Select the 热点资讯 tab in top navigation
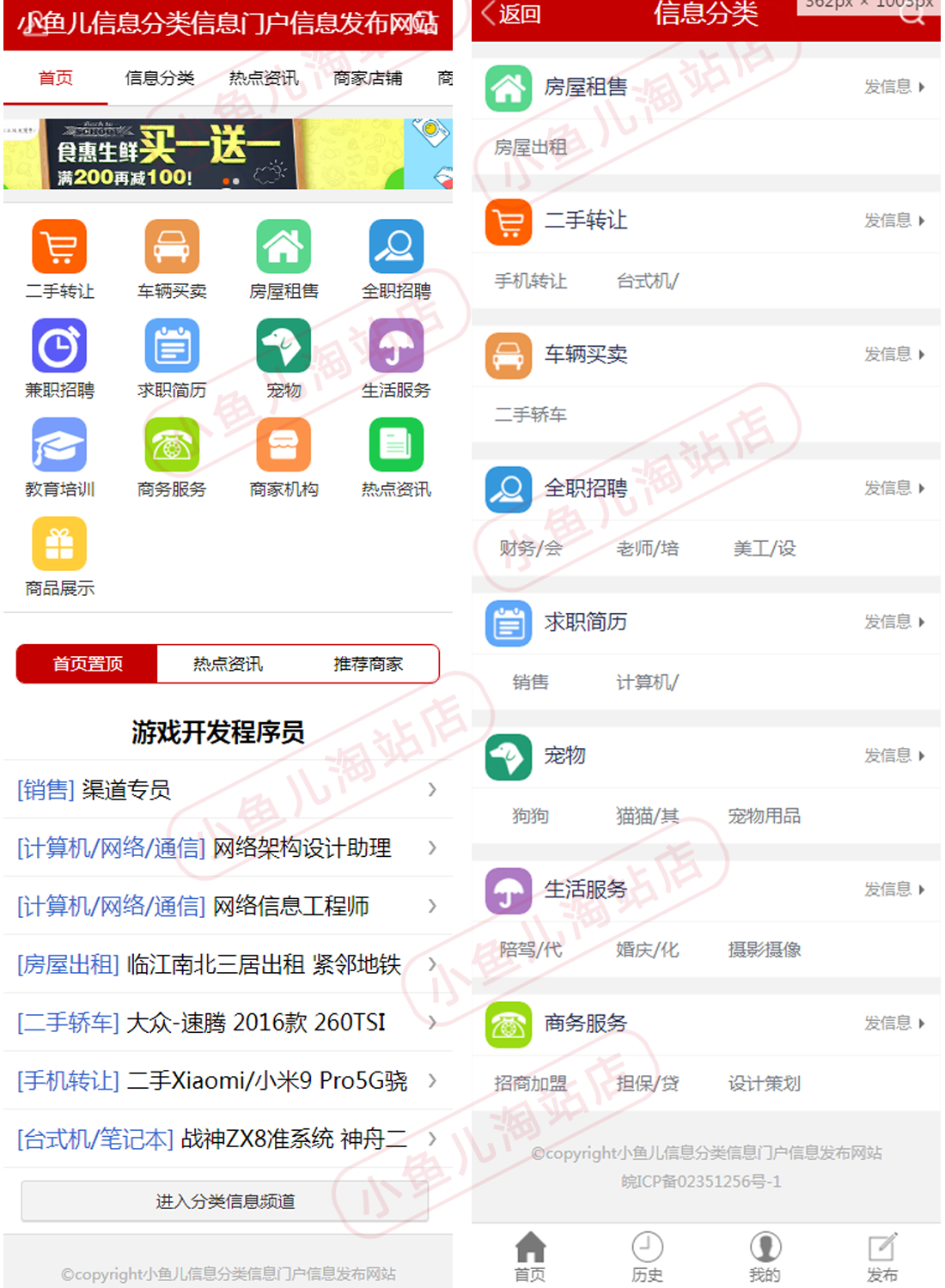The height and width of the screenshot is (1288, 945). [264, 78]
